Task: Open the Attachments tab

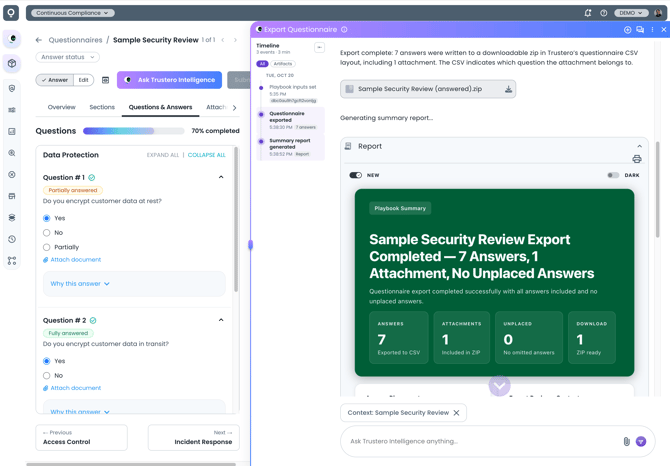Action: (216, 107)
